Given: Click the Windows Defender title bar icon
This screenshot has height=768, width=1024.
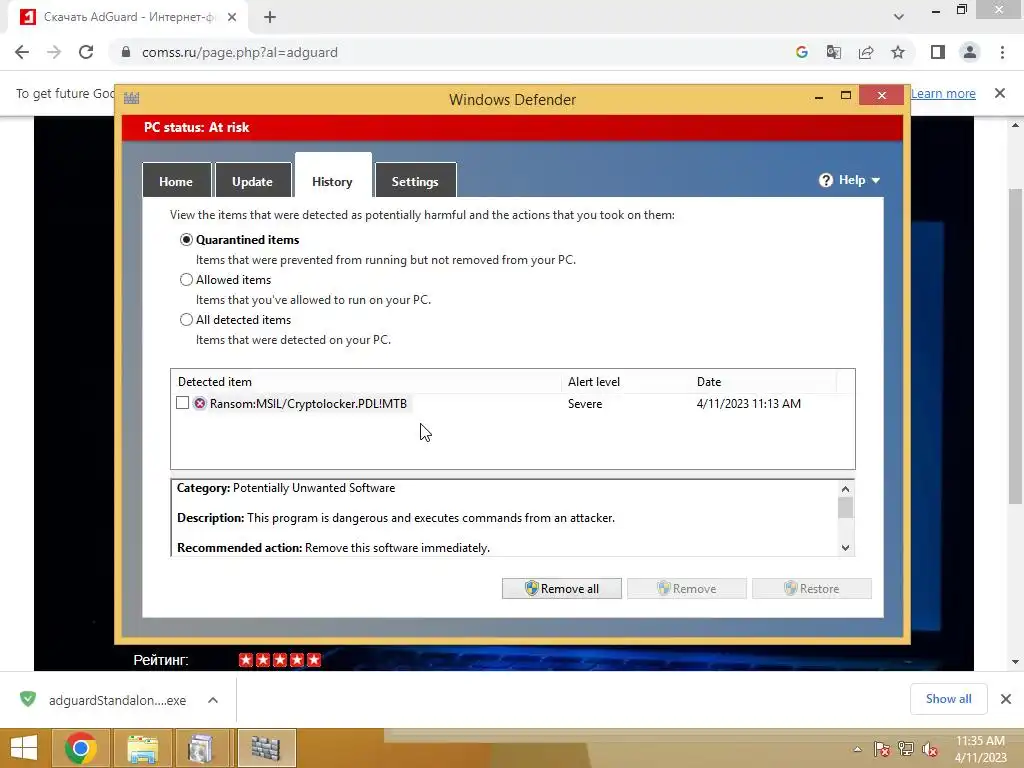Looking at the screenshot, I should tap(131, 99).
